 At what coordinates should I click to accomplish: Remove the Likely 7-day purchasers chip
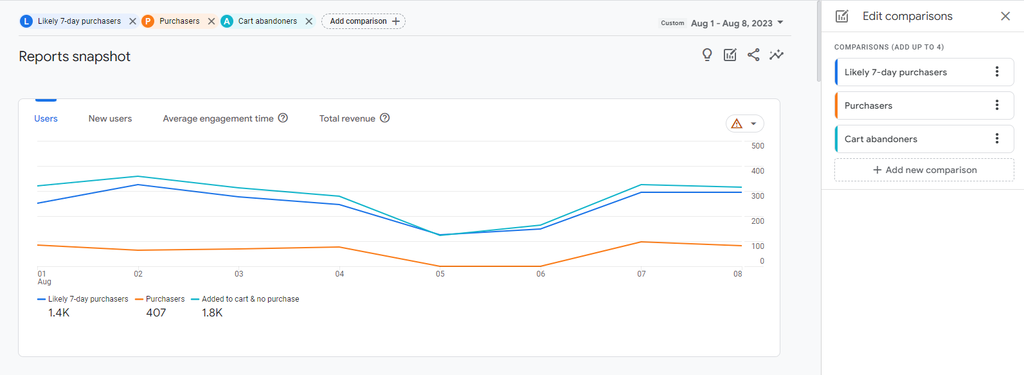(133, 21)
